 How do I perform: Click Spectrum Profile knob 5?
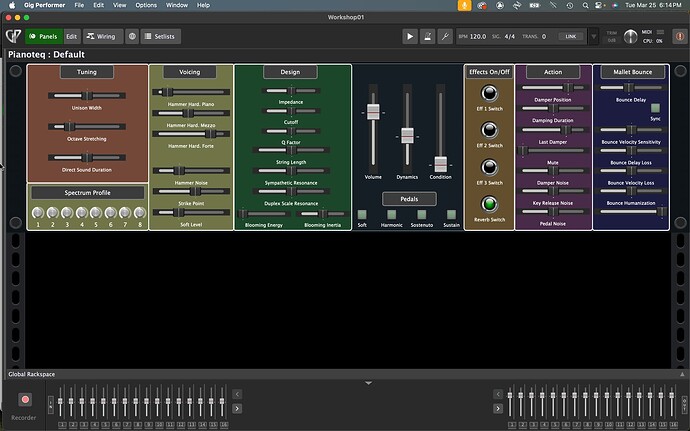coord(96,213)
